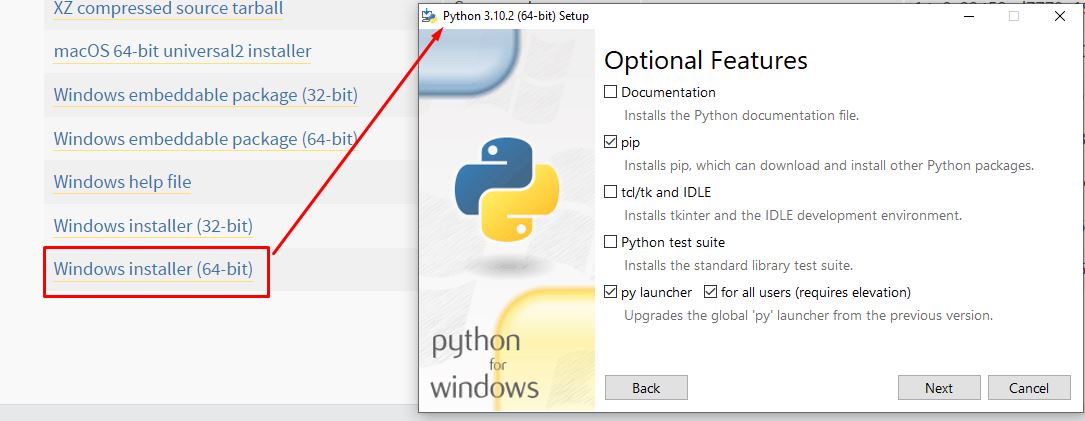1085x421 pixels.
Task: Download Windows embeddable package (32-bit)
Action: (205, 96)
